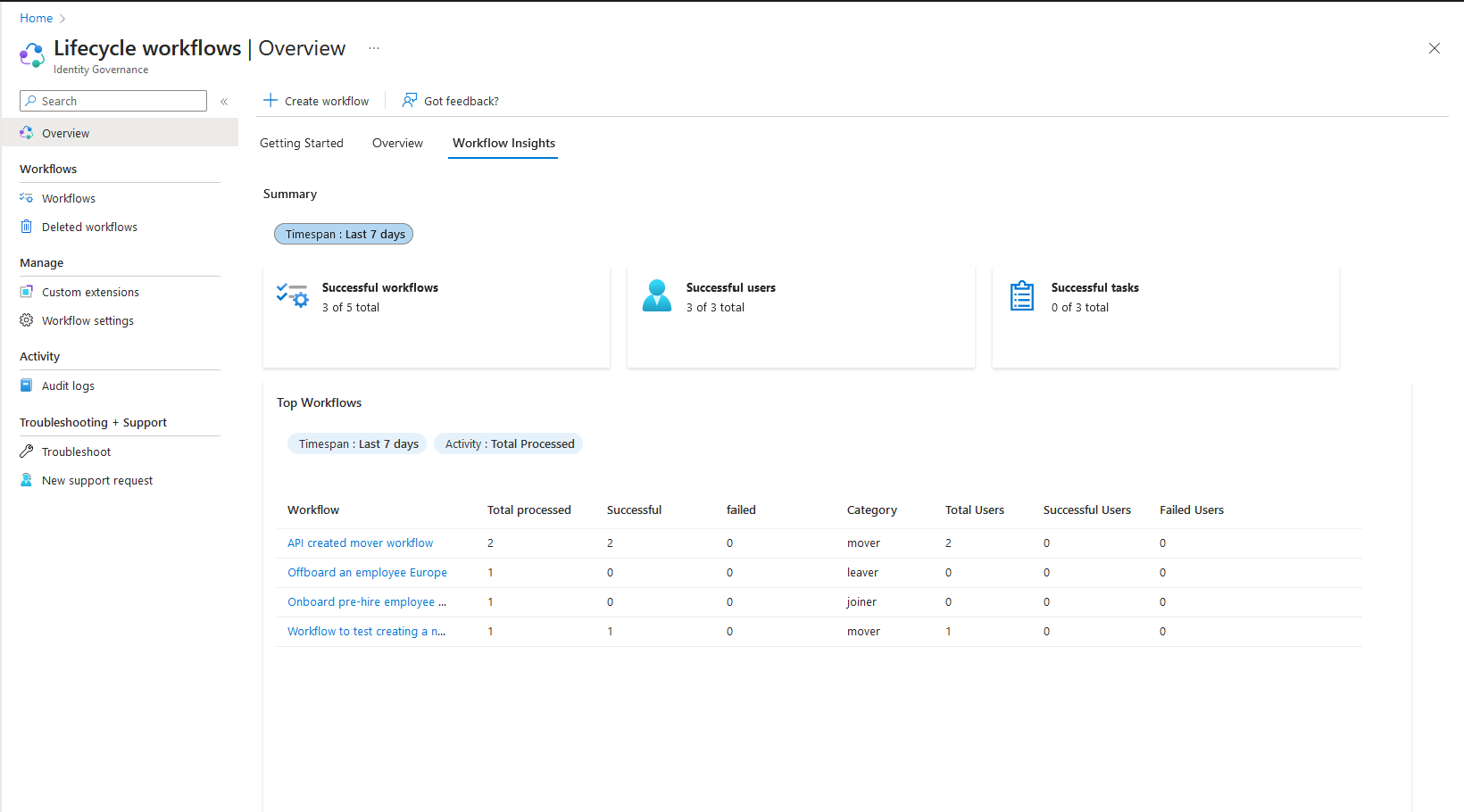Click the Lifecycle workflows app icon
Image resolution: width=1464 pixels, height=812 pixels.
pos(31,54)
